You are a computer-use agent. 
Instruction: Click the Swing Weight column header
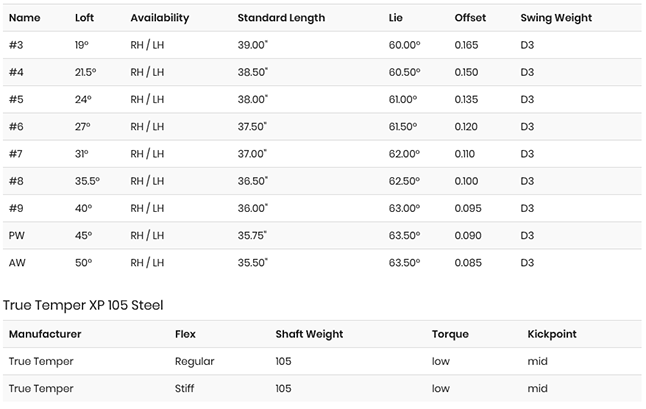coord(556,18)
